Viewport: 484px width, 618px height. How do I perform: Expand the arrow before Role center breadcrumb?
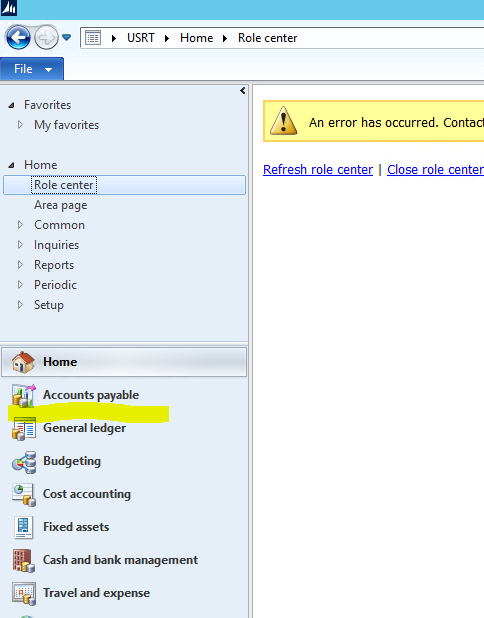click(x=225, y=38)
